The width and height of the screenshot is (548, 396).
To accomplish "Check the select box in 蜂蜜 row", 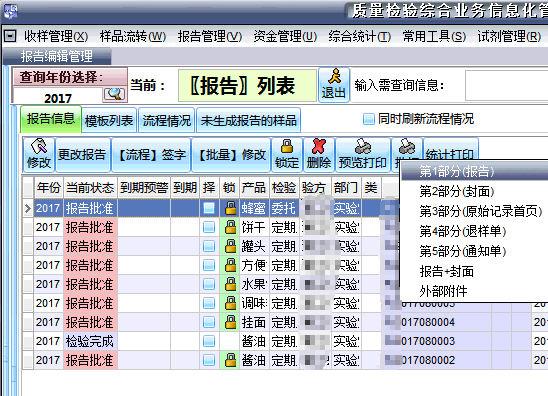I will (209, 208).
